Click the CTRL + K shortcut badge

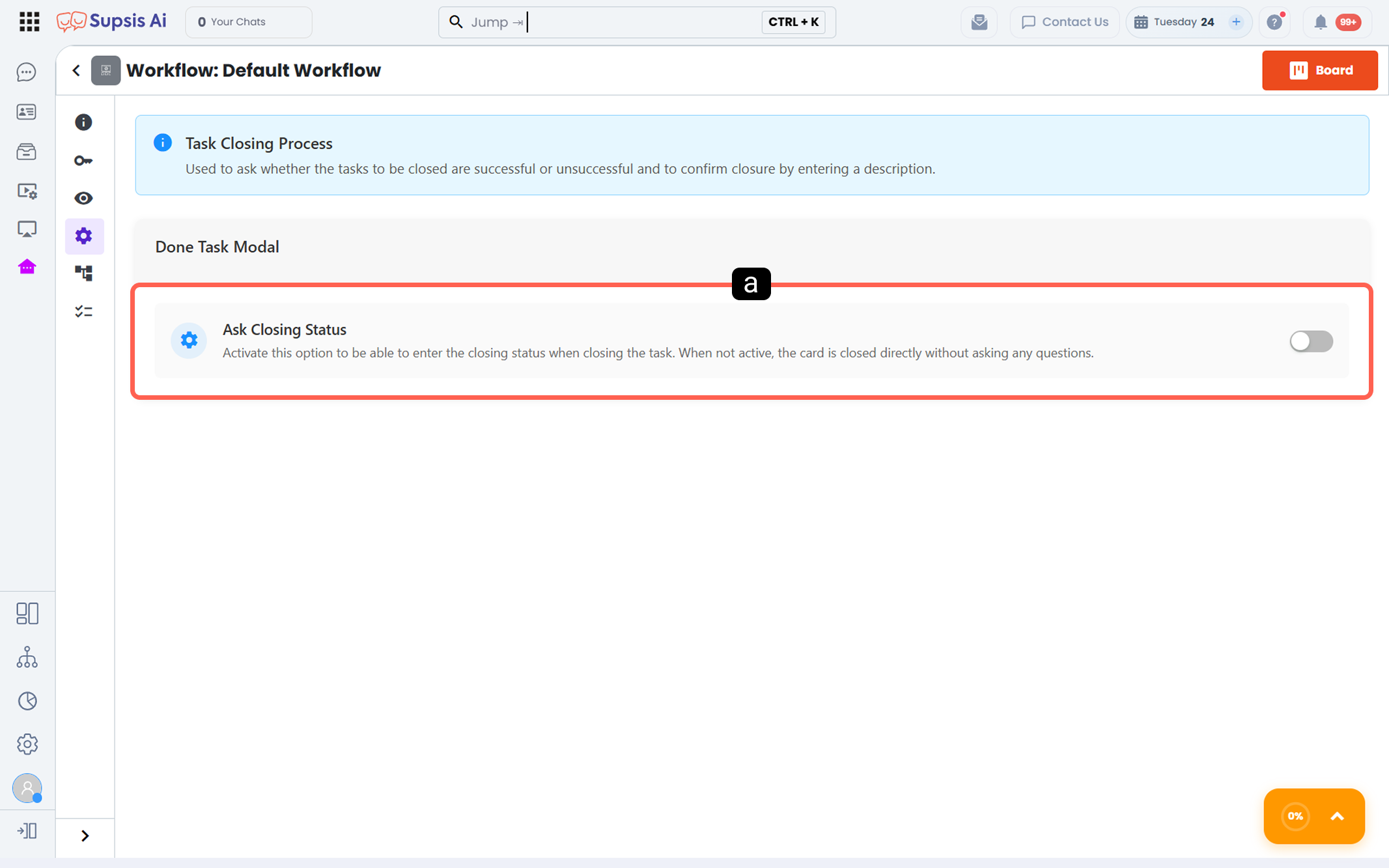[793, 22]
